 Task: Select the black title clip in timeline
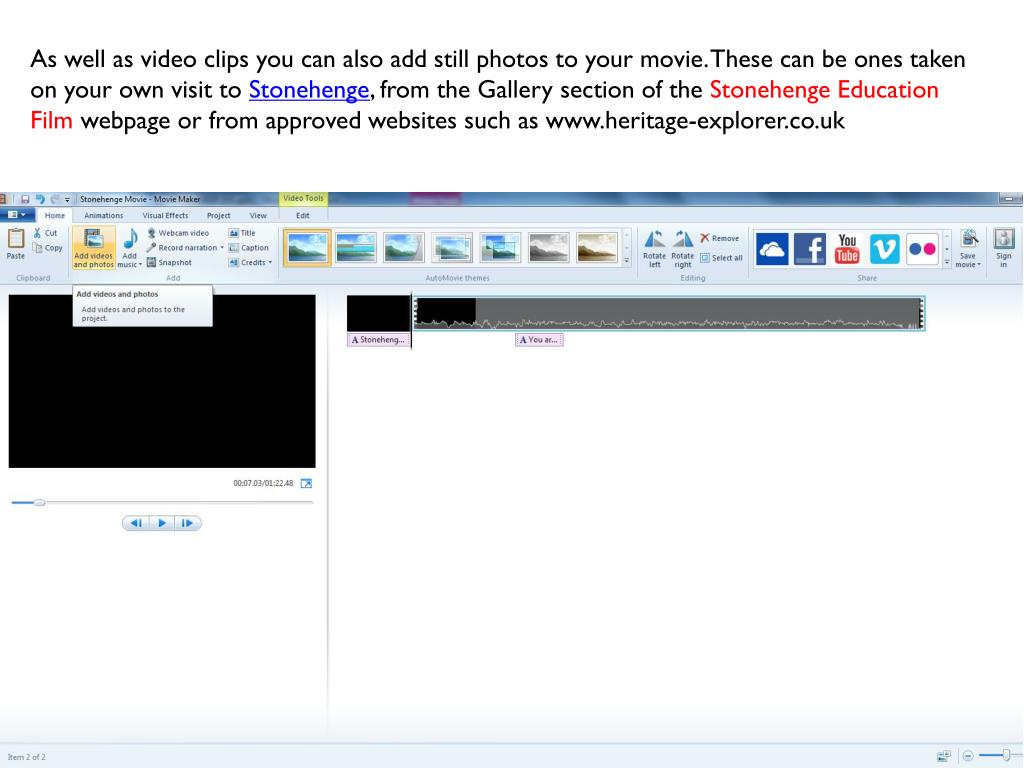click(x=378, y=313)
